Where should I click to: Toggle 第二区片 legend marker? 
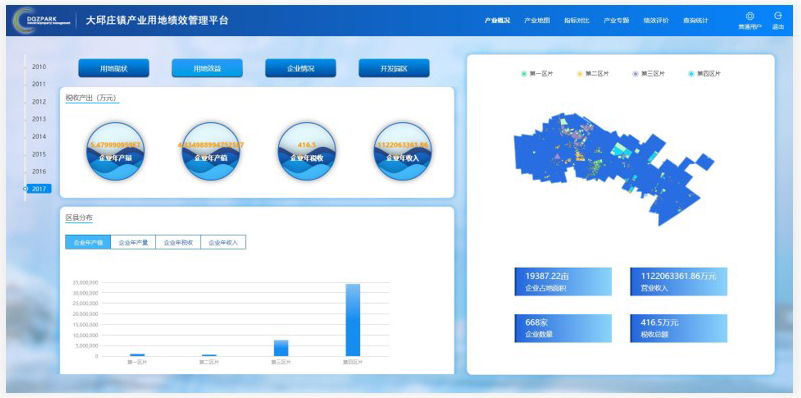click(579, 74)
